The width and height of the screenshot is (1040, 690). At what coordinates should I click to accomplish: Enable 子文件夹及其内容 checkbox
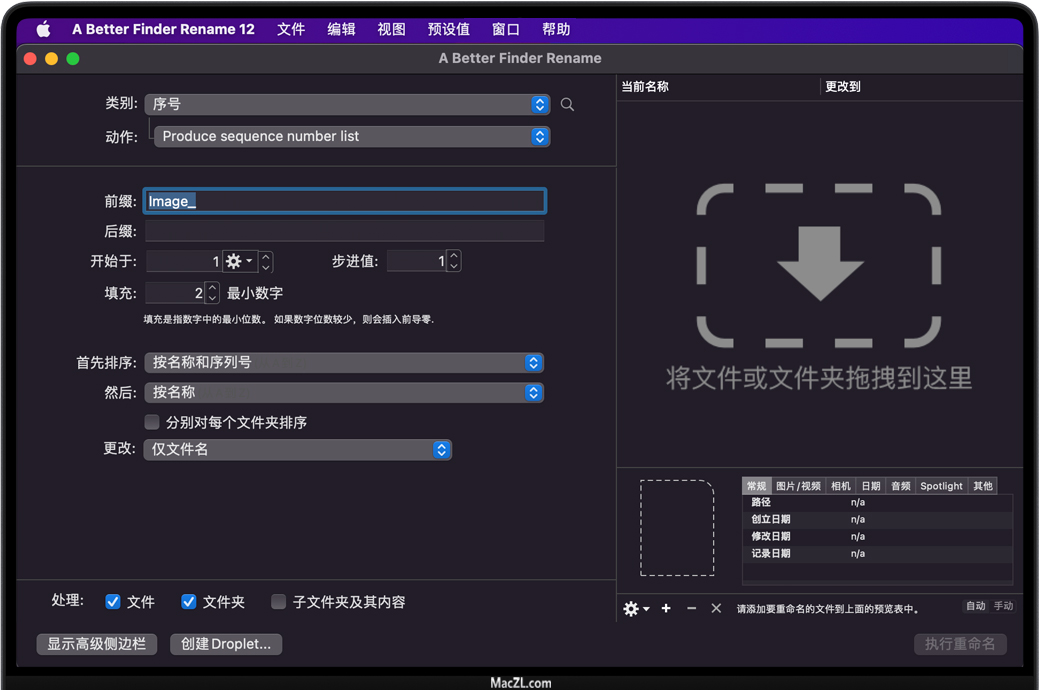[279, 602]
